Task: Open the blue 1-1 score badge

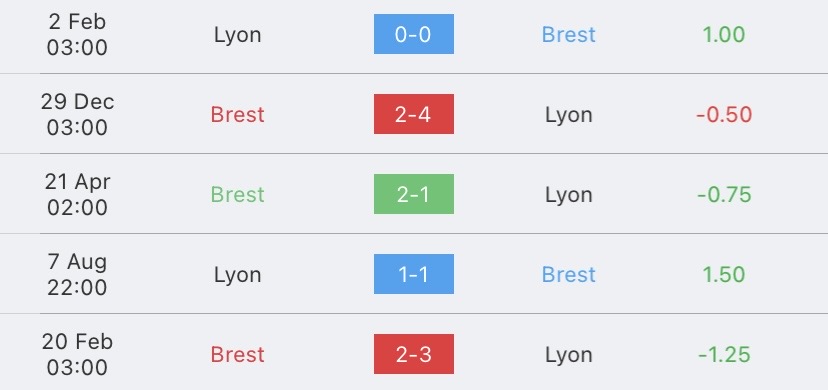Action: pos(413,274)
